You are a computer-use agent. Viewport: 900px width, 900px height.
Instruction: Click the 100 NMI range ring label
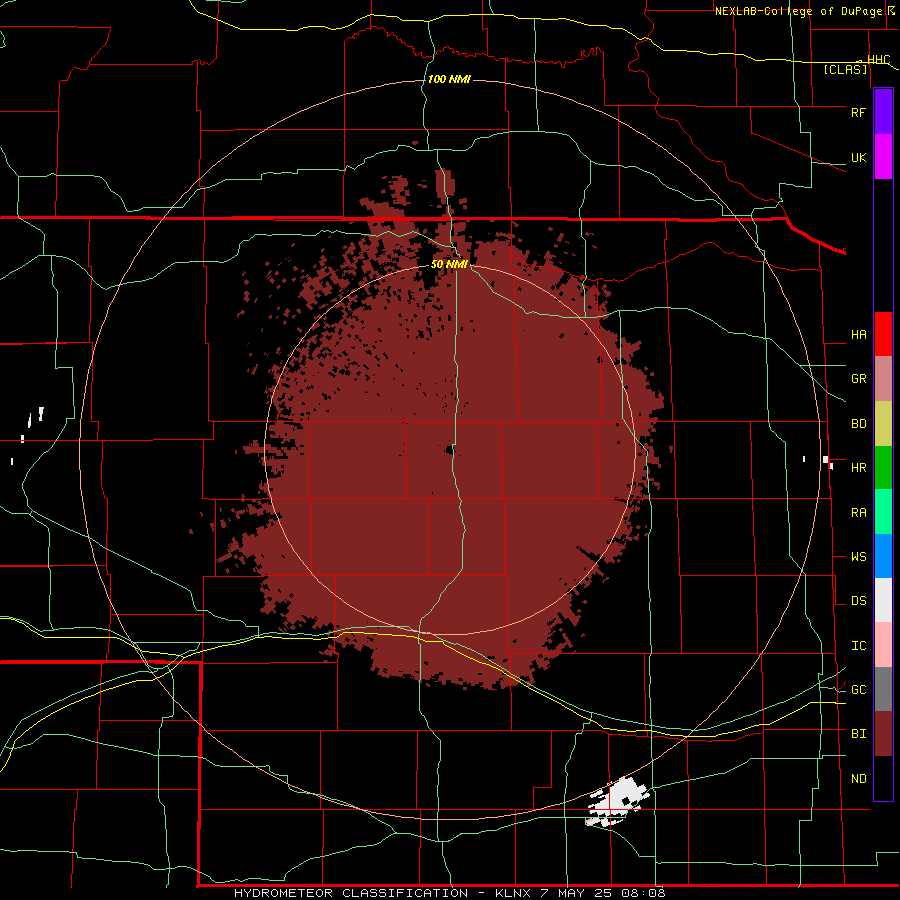tap(449, 79)
